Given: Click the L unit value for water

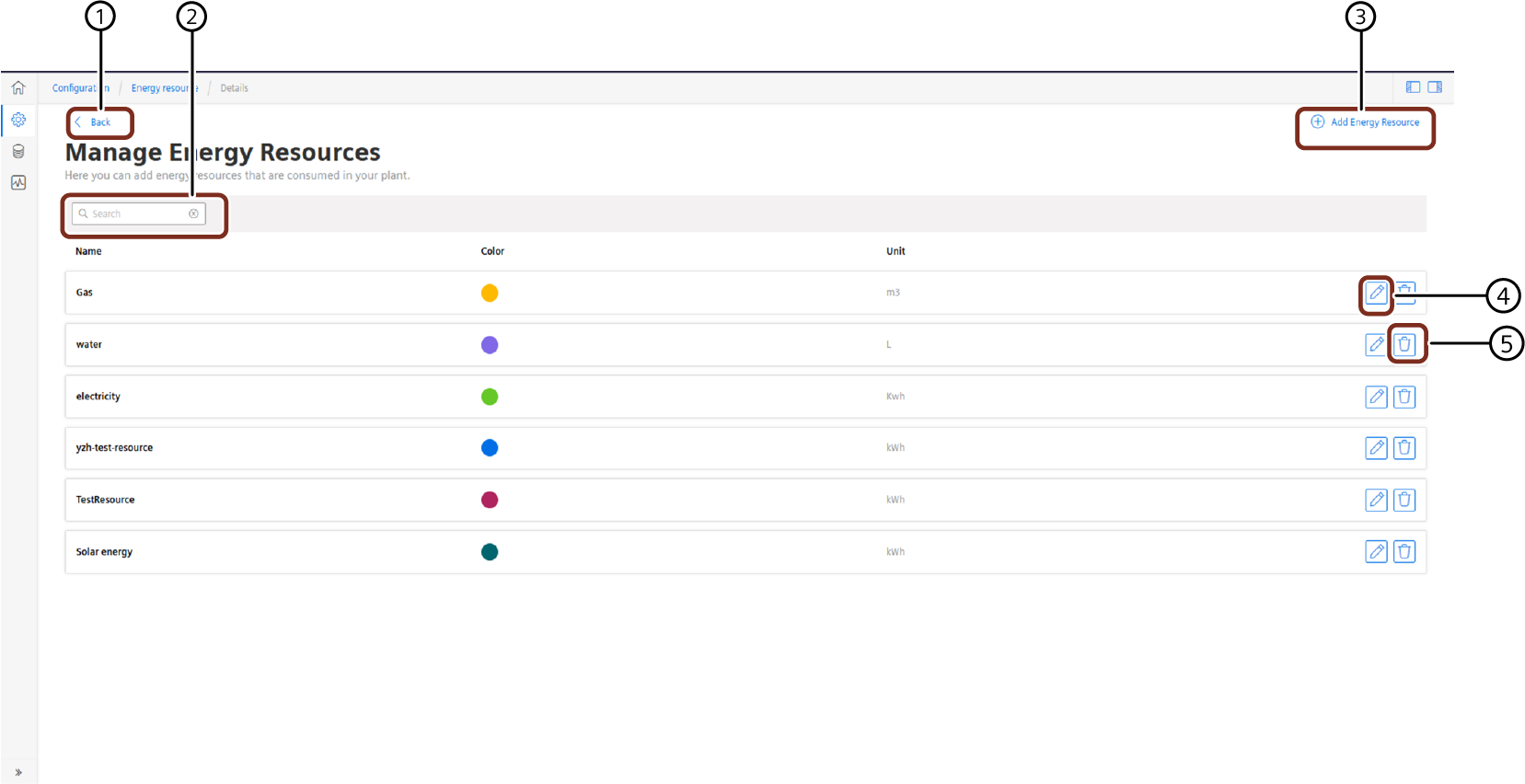Looking at the screenshot, I should [x=889, y=345].
